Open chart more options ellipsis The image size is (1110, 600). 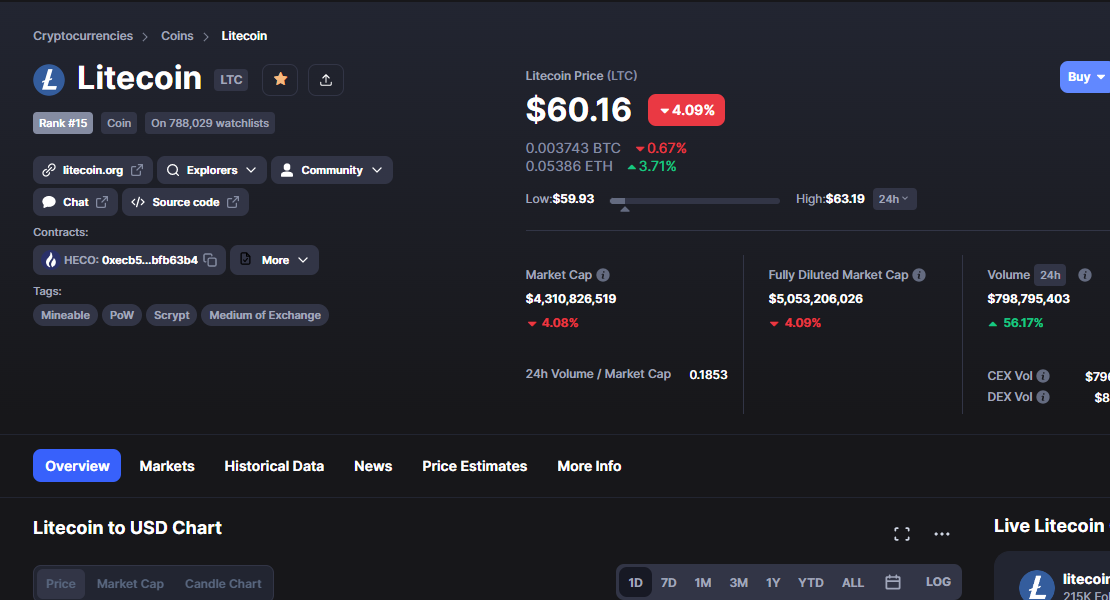tap(942, 534)
